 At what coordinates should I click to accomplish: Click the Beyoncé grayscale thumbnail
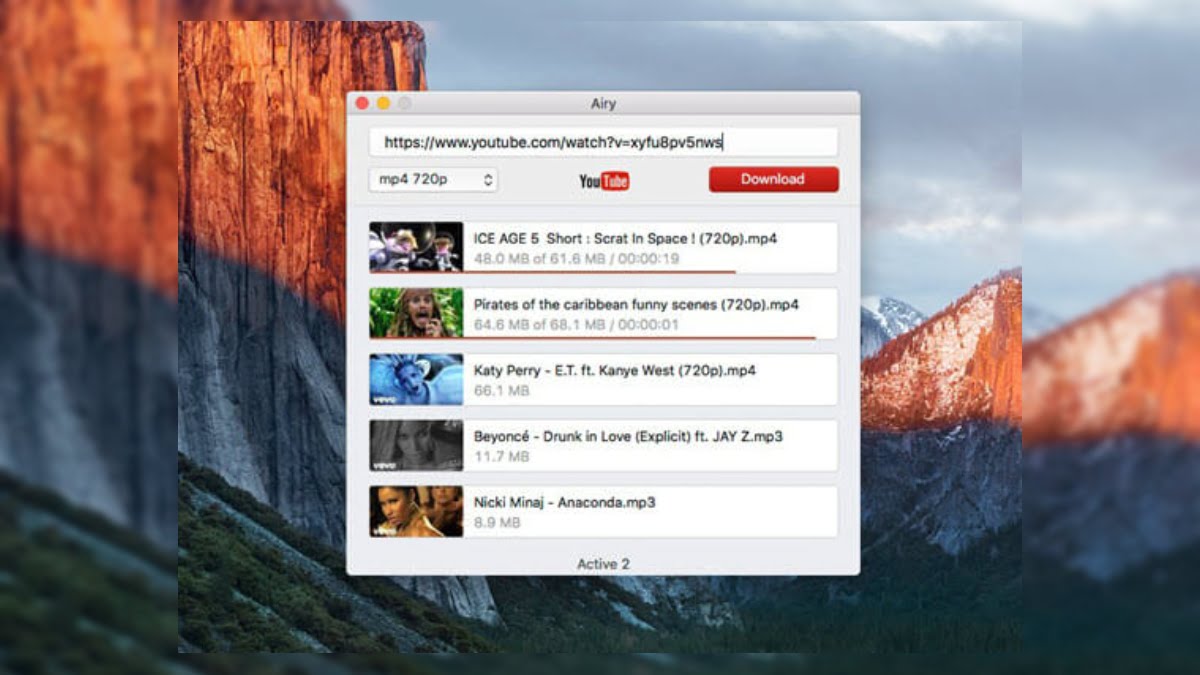414,445
